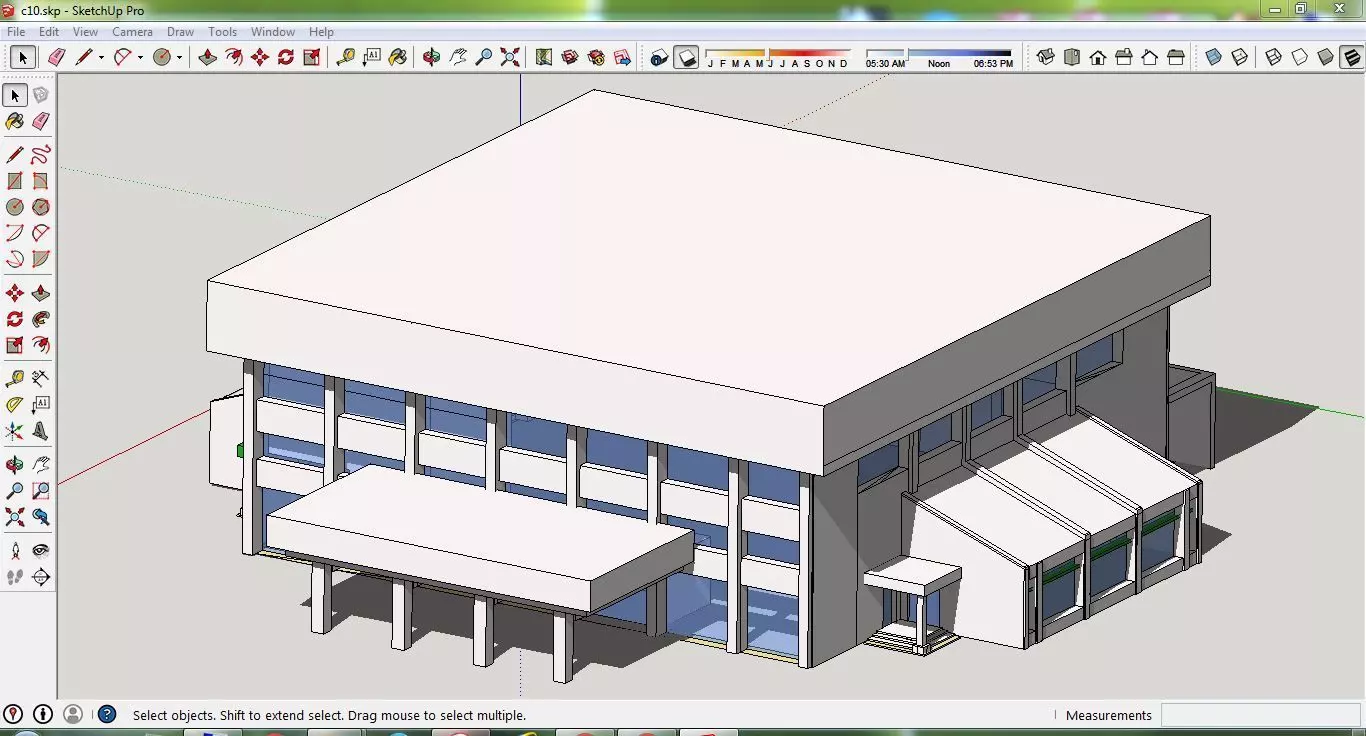The height and width of the screenshot is (736, 1366).
Task: Open the Help menu
Action: (x=321, y=32)
